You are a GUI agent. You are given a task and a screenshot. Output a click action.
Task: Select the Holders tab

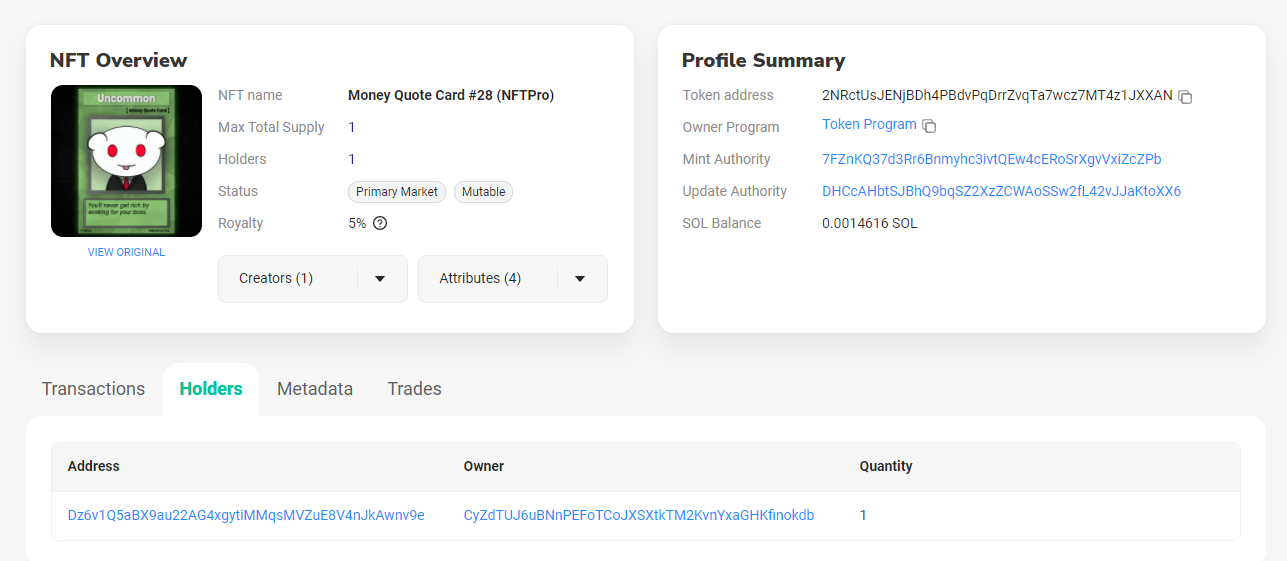[211, 389]
